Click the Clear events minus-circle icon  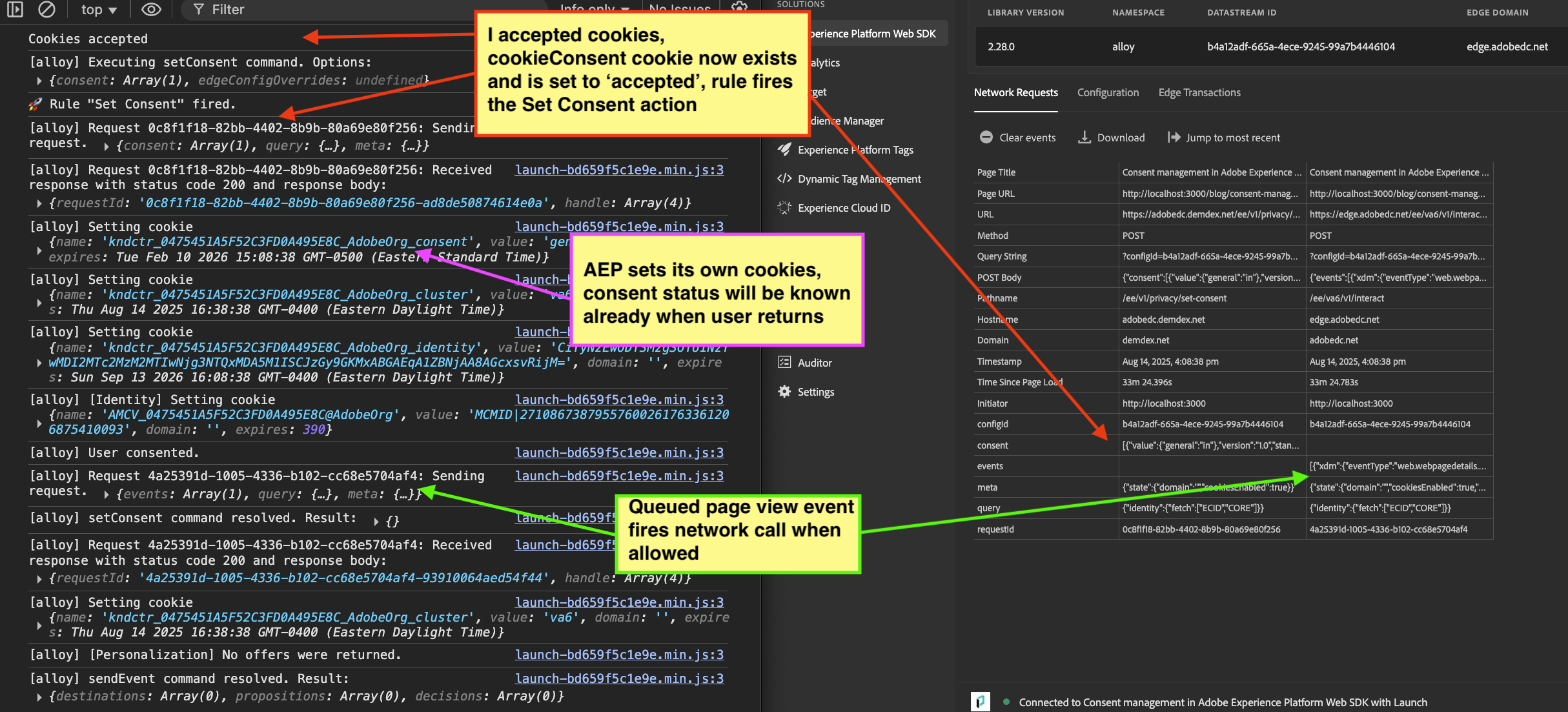point(986,137)
